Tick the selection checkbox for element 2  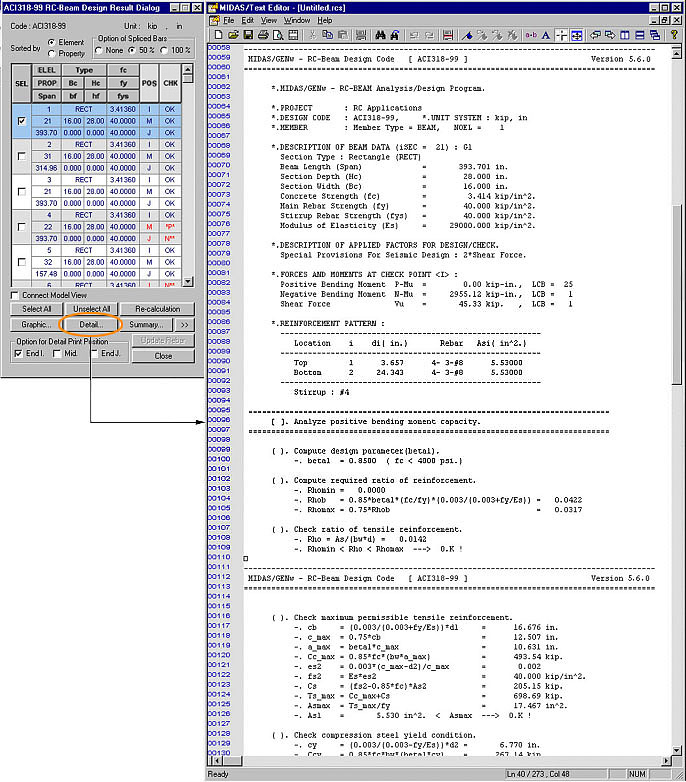(x=22, y=157)
